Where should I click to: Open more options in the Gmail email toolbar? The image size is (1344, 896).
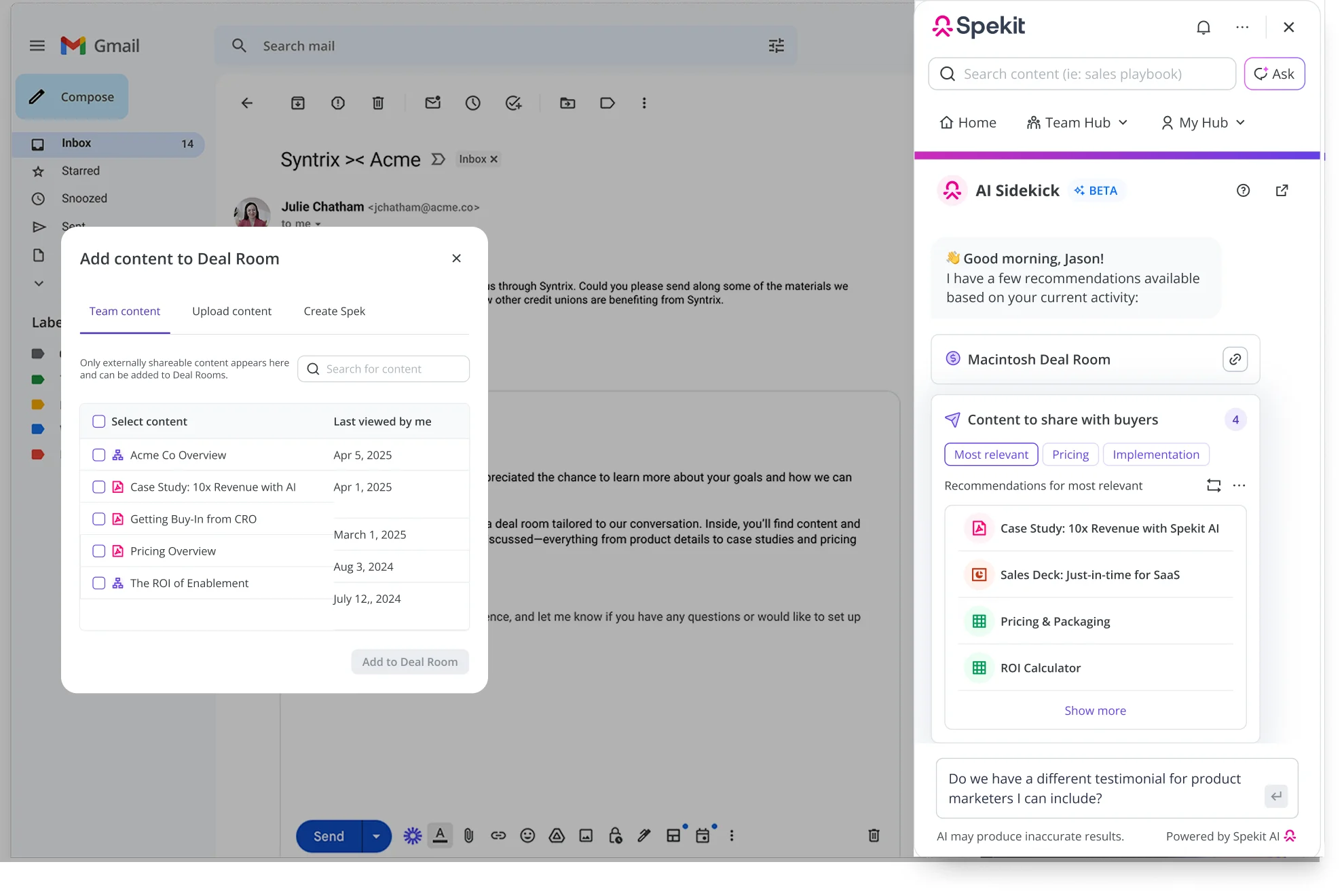pos(644,103)
